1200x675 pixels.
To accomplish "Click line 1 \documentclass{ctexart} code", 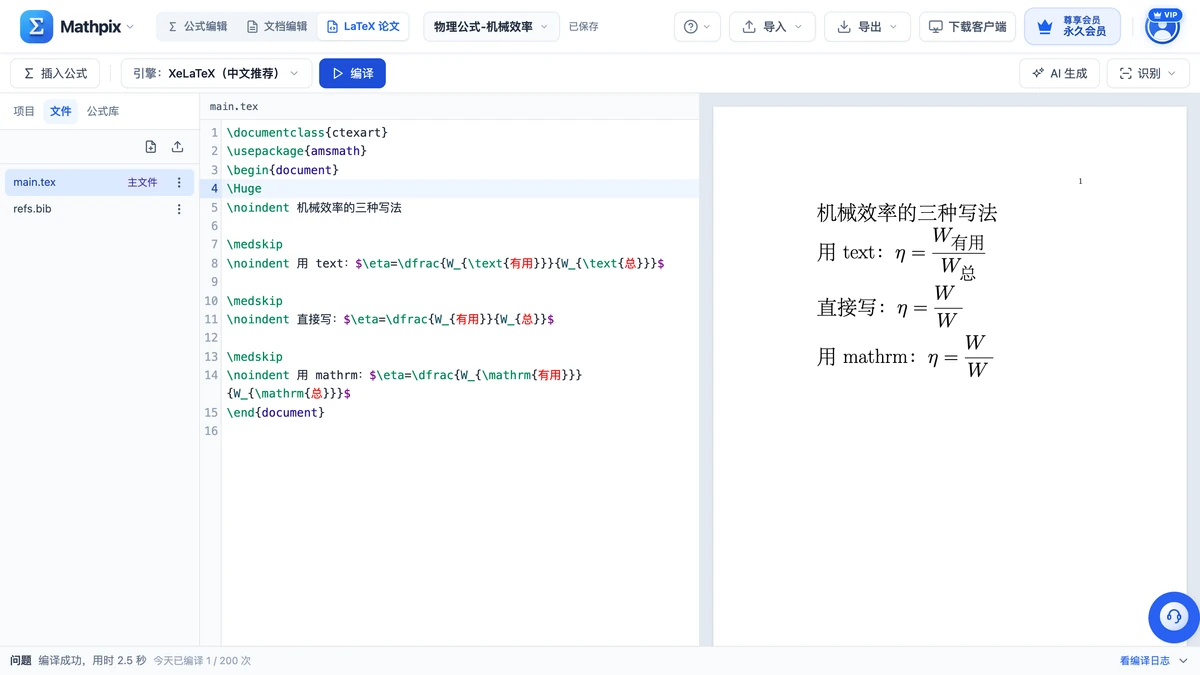I will pyautogui.click(x=307, y=132).
